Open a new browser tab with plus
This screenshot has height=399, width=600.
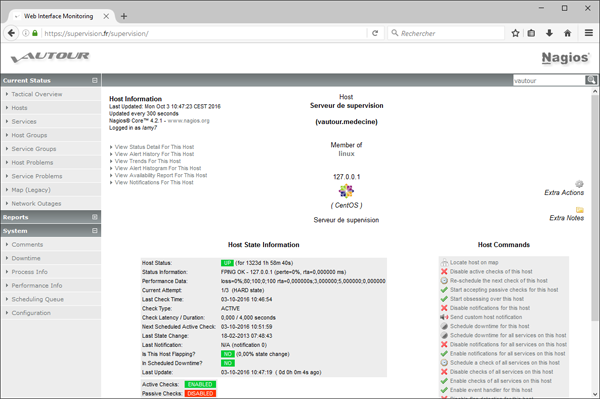124,16
